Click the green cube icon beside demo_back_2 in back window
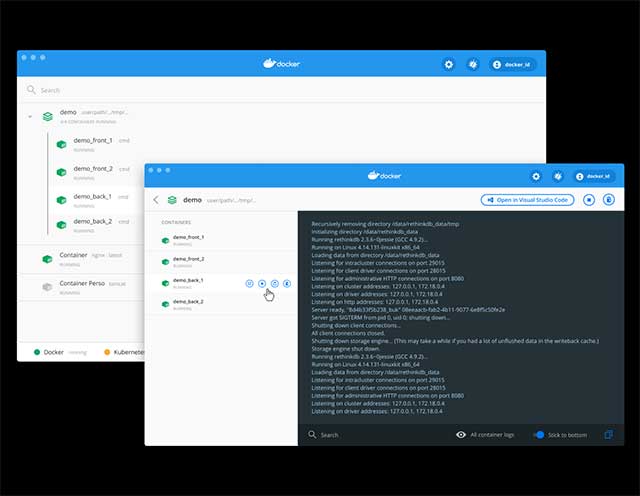Image resolution: width=640 pixels, height=496 pixels. coord(61,225)
